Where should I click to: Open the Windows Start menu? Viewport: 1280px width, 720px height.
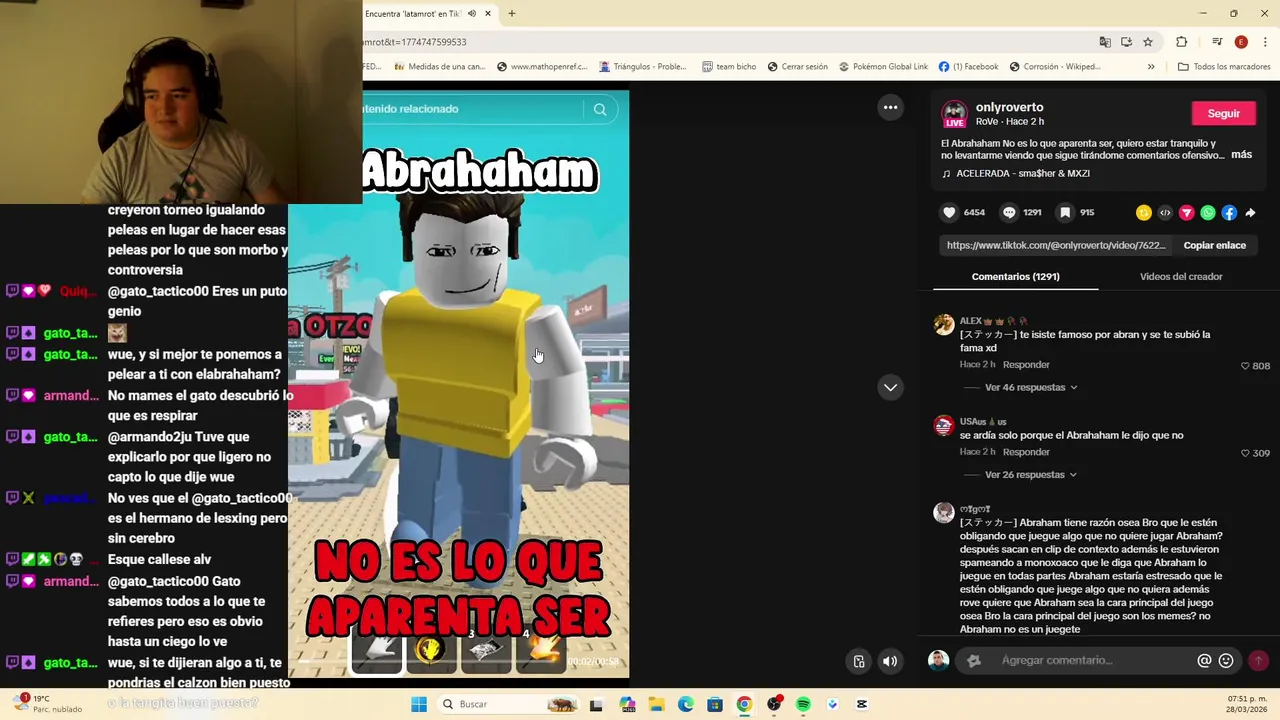pos(419,704)
